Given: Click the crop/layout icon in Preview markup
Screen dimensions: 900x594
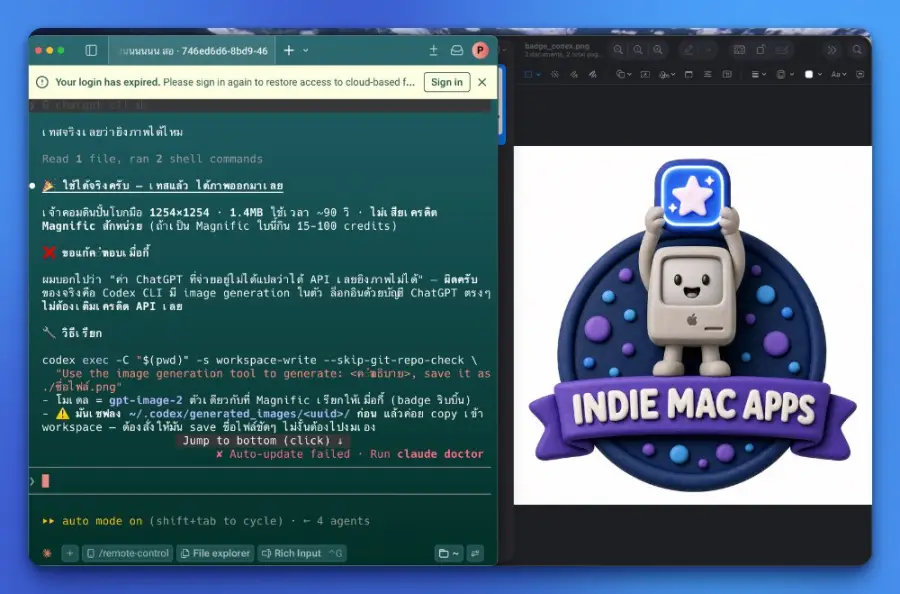Looking at the screenshot, I should pyautogui.click(x=727, y=74).
